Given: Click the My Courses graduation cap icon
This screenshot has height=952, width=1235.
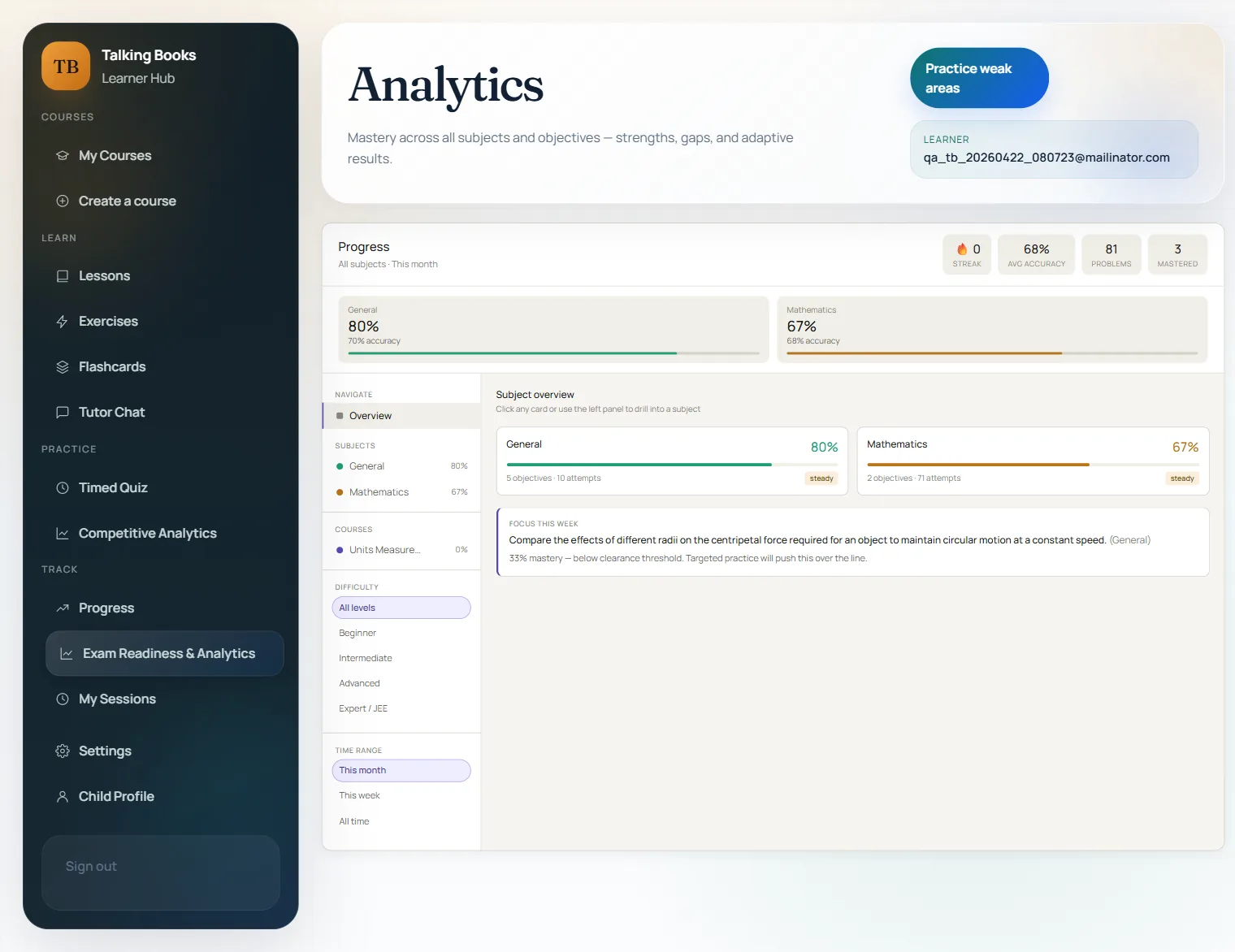Looking at the screenshot, I should 63,155.
